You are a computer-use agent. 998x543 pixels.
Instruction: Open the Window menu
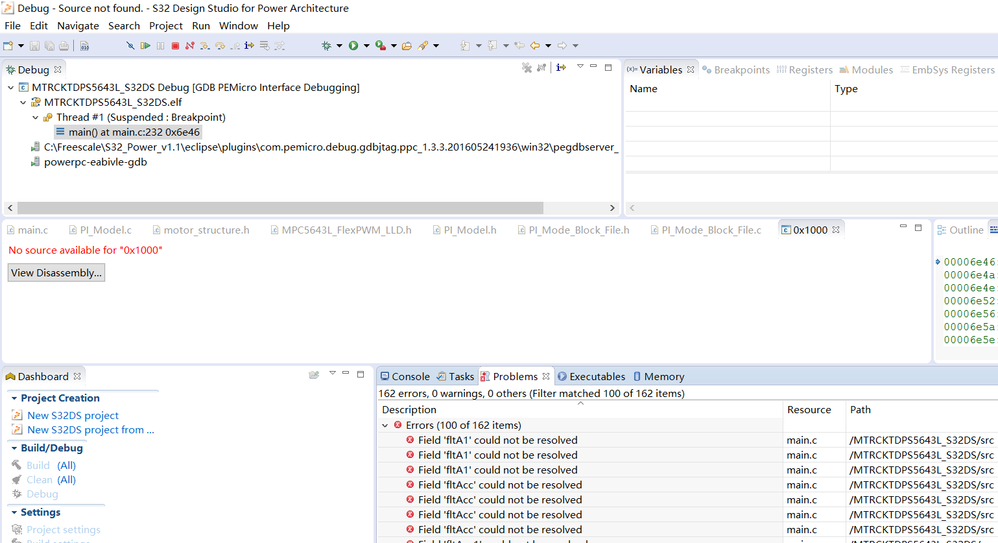pyautogui.click(x=239, y=25)
